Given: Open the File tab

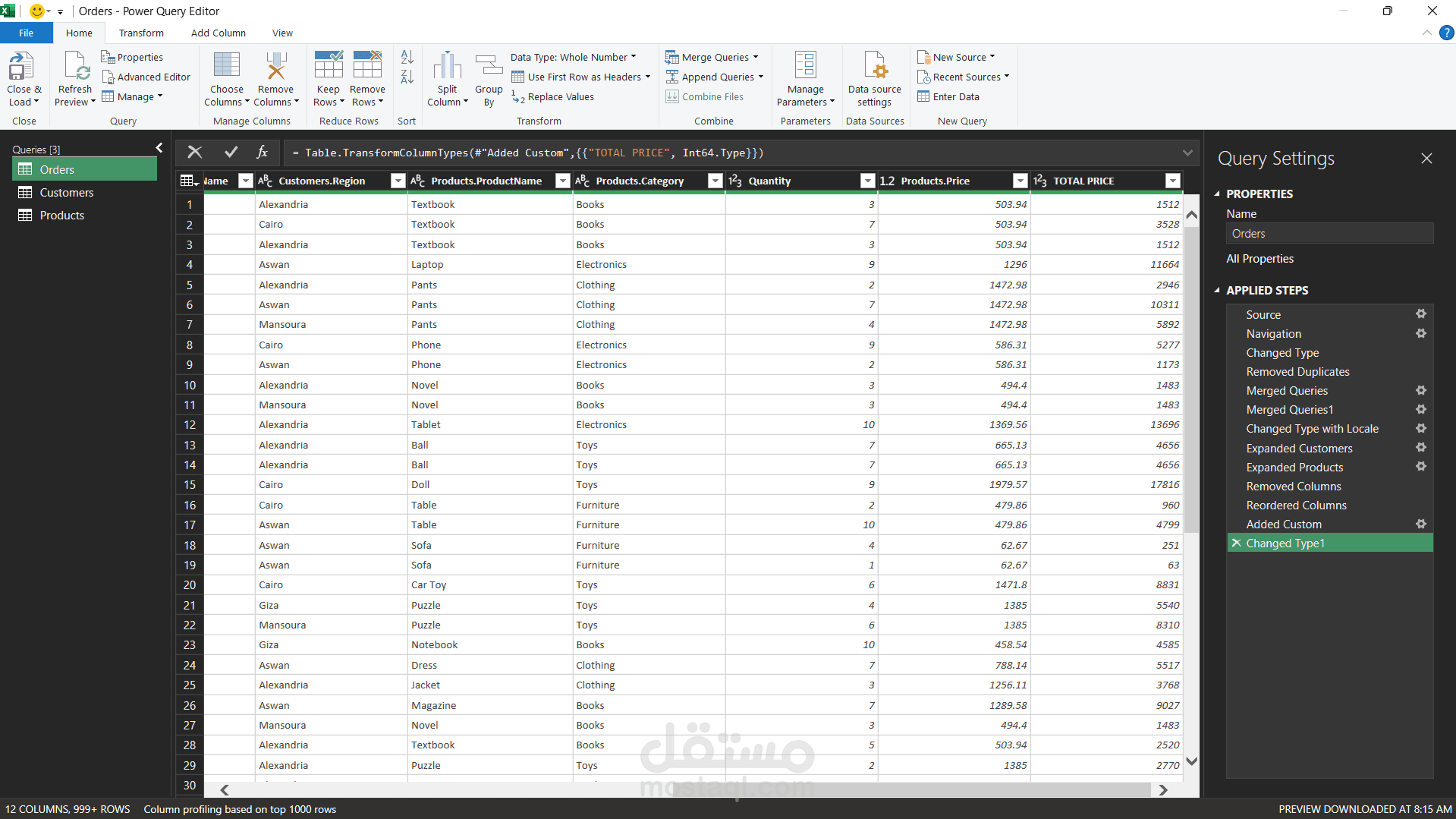Looking at the screenshot, I should (27, 33).
